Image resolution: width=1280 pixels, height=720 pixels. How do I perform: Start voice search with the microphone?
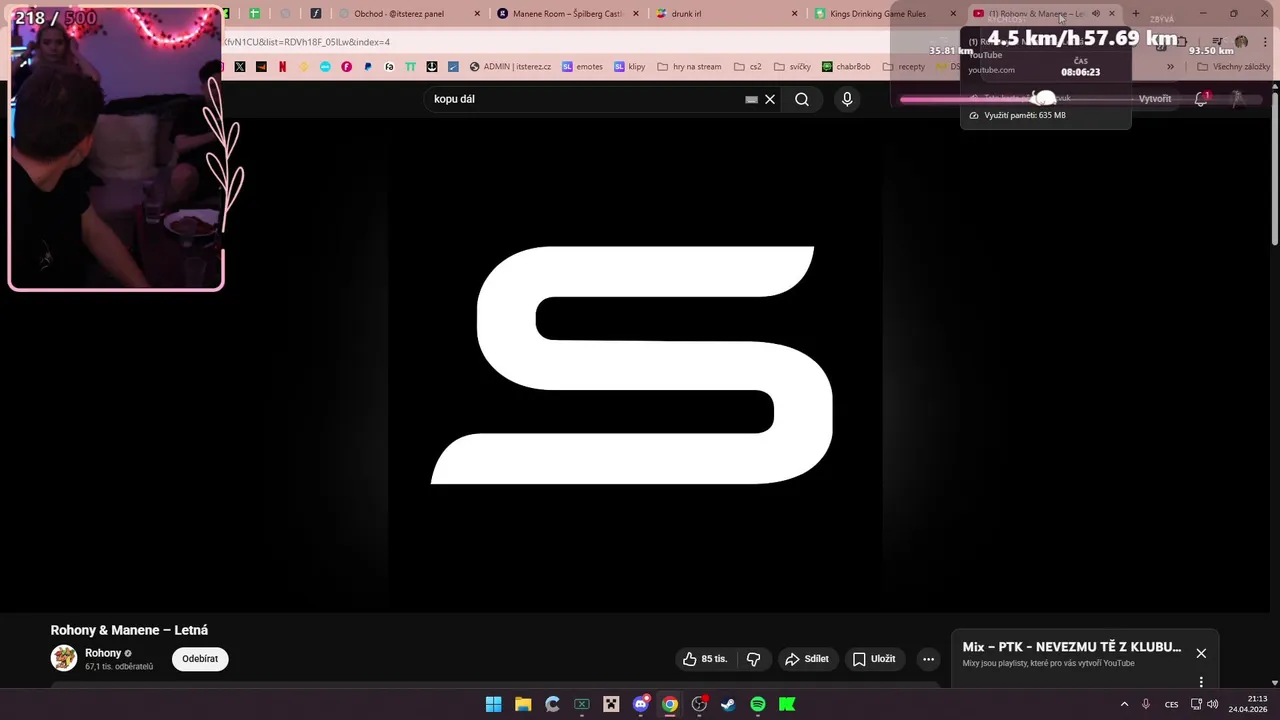[x=847, y=99]
